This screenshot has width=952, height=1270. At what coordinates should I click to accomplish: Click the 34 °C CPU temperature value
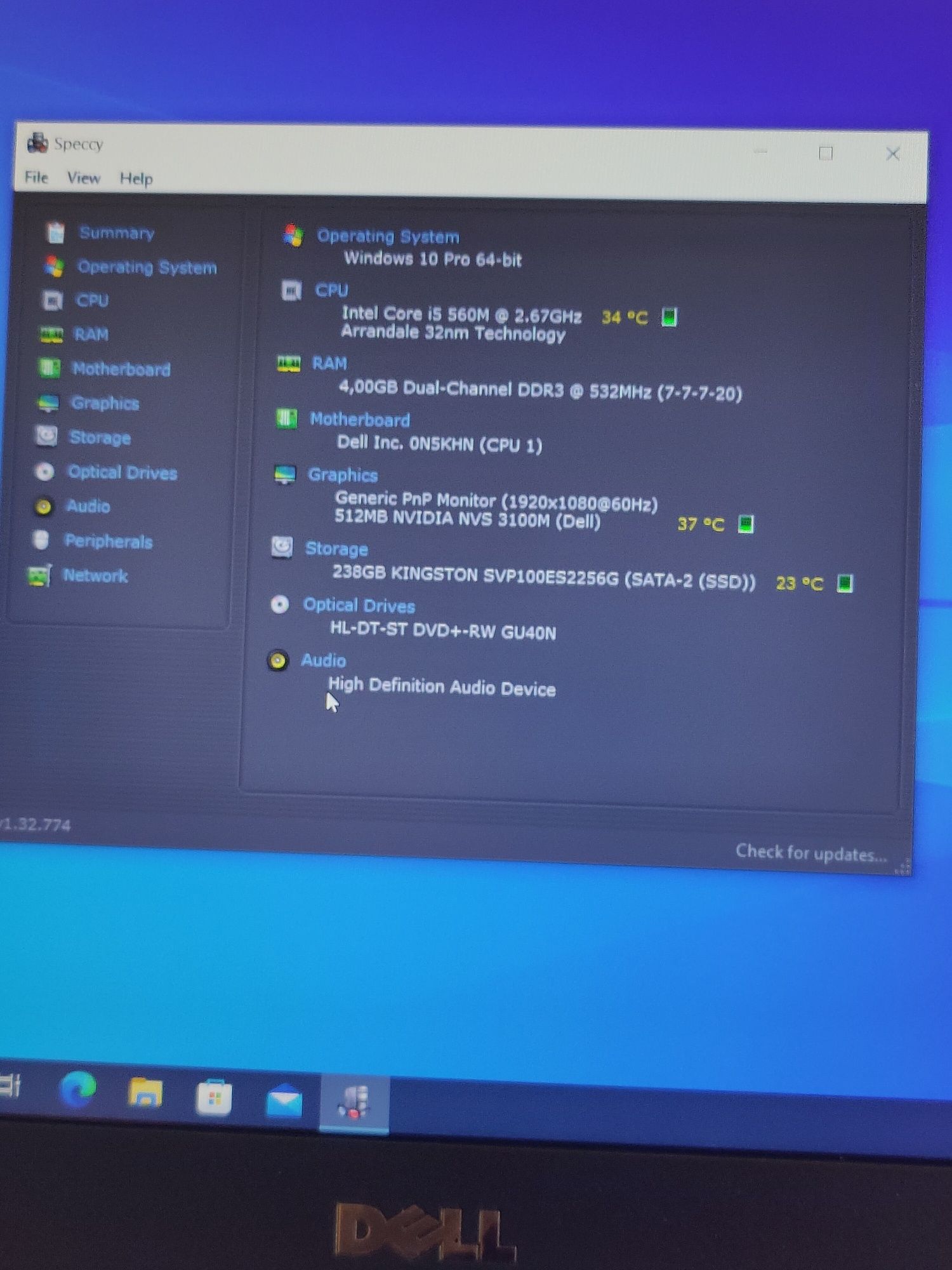pyautogui.click(x=625, y=317)
